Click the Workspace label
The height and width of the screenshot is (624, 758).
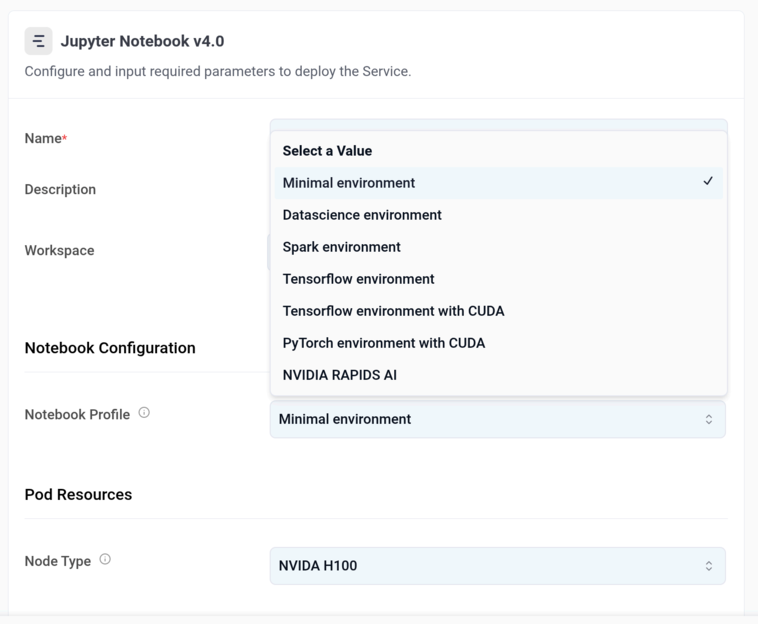coord(59,250)
